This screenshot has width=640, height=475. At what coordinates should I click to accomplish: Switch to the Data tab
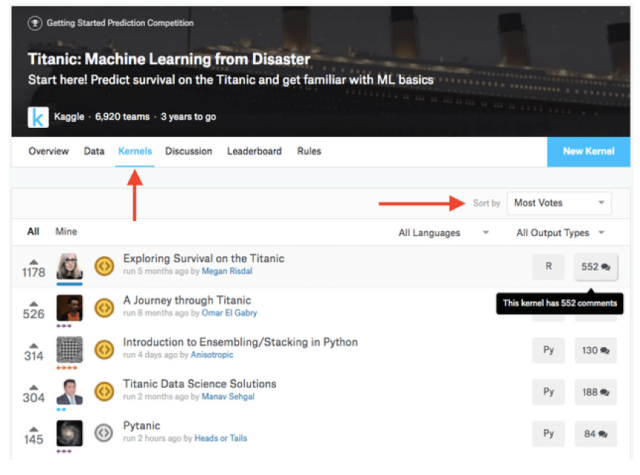(x=94, y=151)
